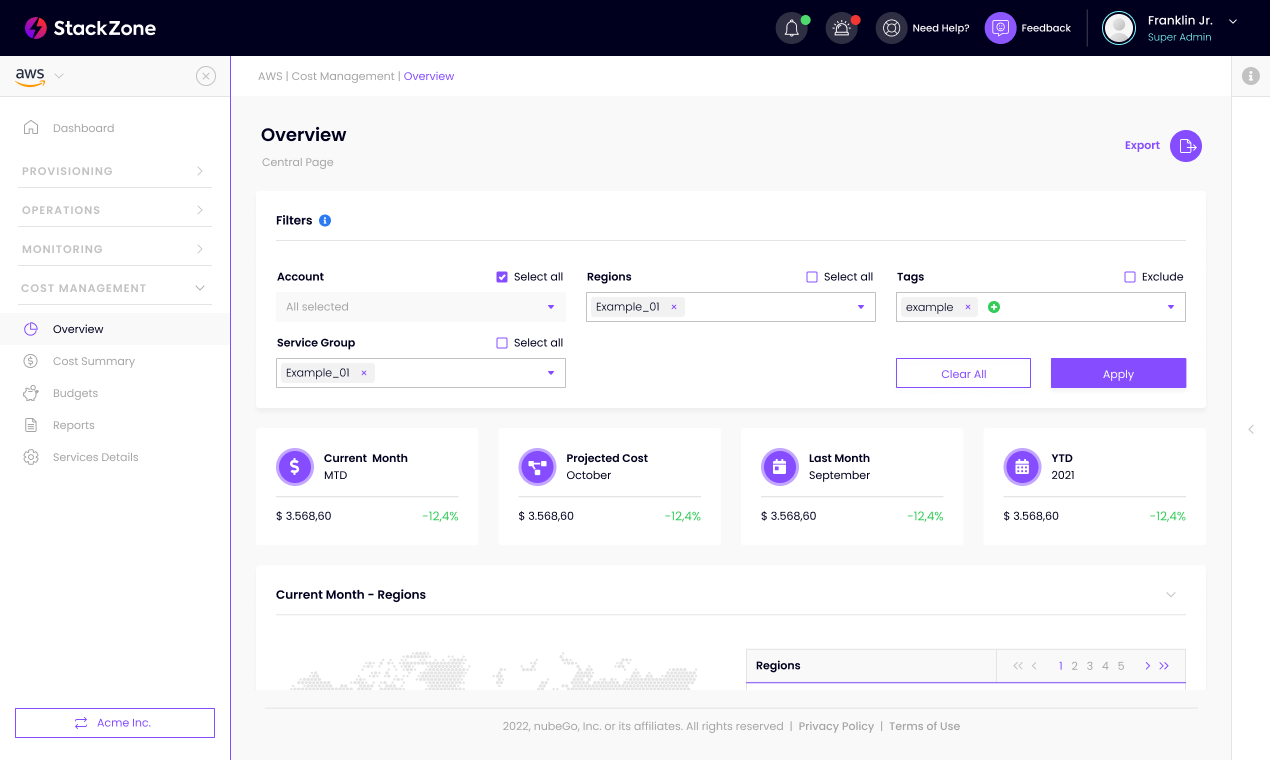The height and width of the screenshot is (760, 1270).
Task: Open the Terms of Use link
Action: tap(924, 726)
